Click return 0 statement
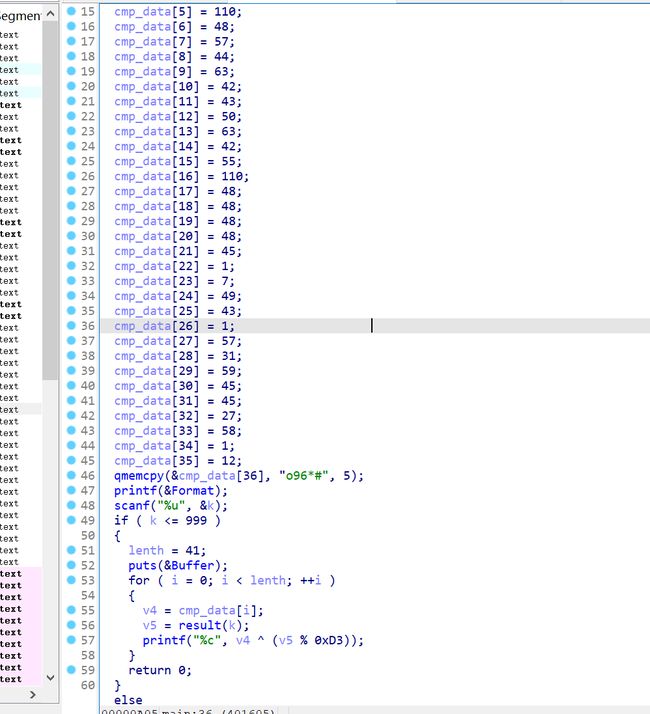 click(160, 670)
